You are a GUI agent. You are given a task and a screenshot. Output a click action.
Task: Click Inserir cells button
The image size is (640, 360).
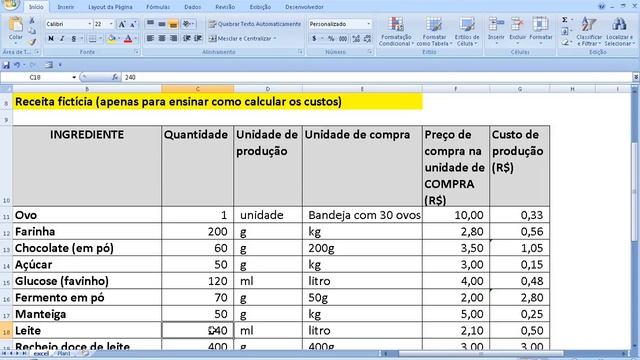[x=496, y=31]
